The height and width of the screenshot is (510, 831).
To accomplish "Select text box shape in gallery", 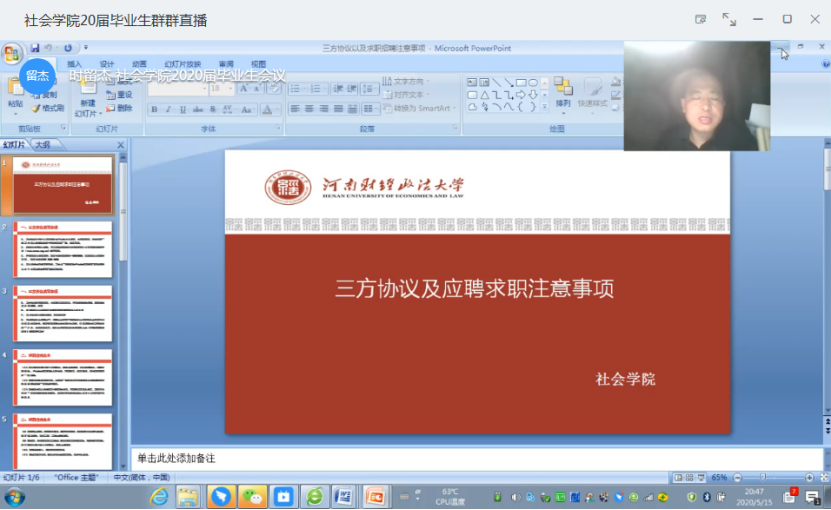I will tap(472, 82).
